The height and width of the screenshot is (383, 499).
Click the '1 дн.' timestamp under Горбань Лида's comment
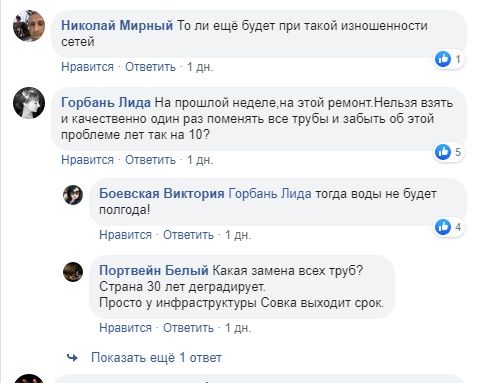[x=200, y=160]
